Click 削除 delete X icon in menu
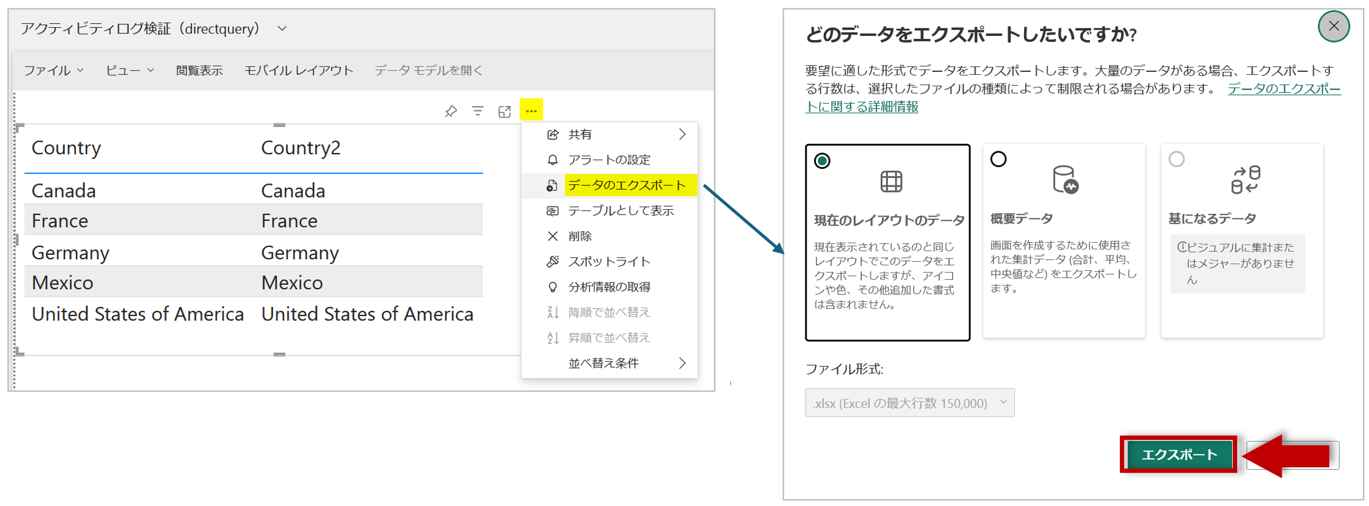The width and height of the screenshot is (1369, 506). pyautogui.click(x=552, y=236)
